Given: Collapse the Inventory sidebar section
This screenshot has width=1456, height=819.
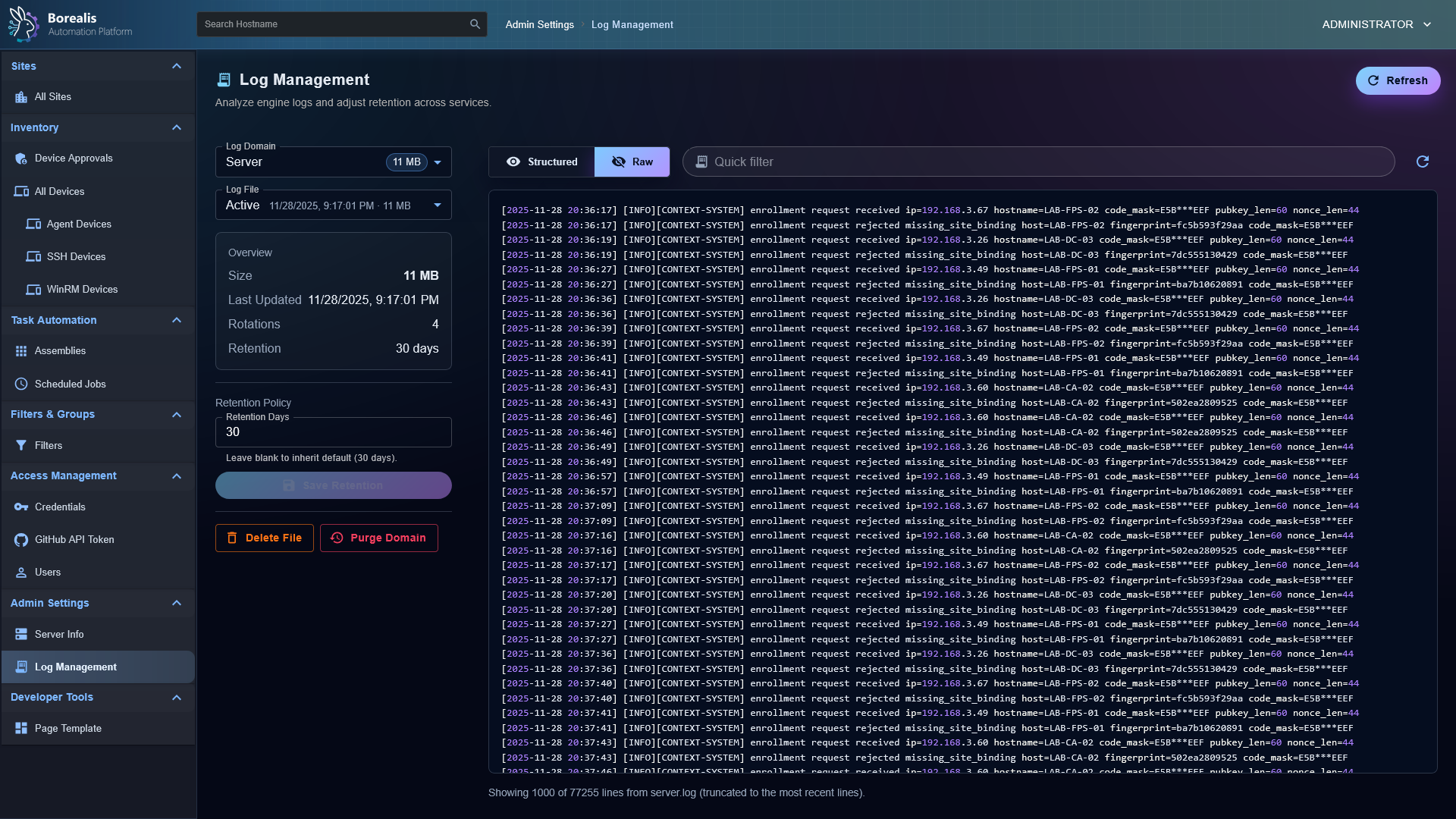Looking at the screenshot, I should [x=177, y=128].
